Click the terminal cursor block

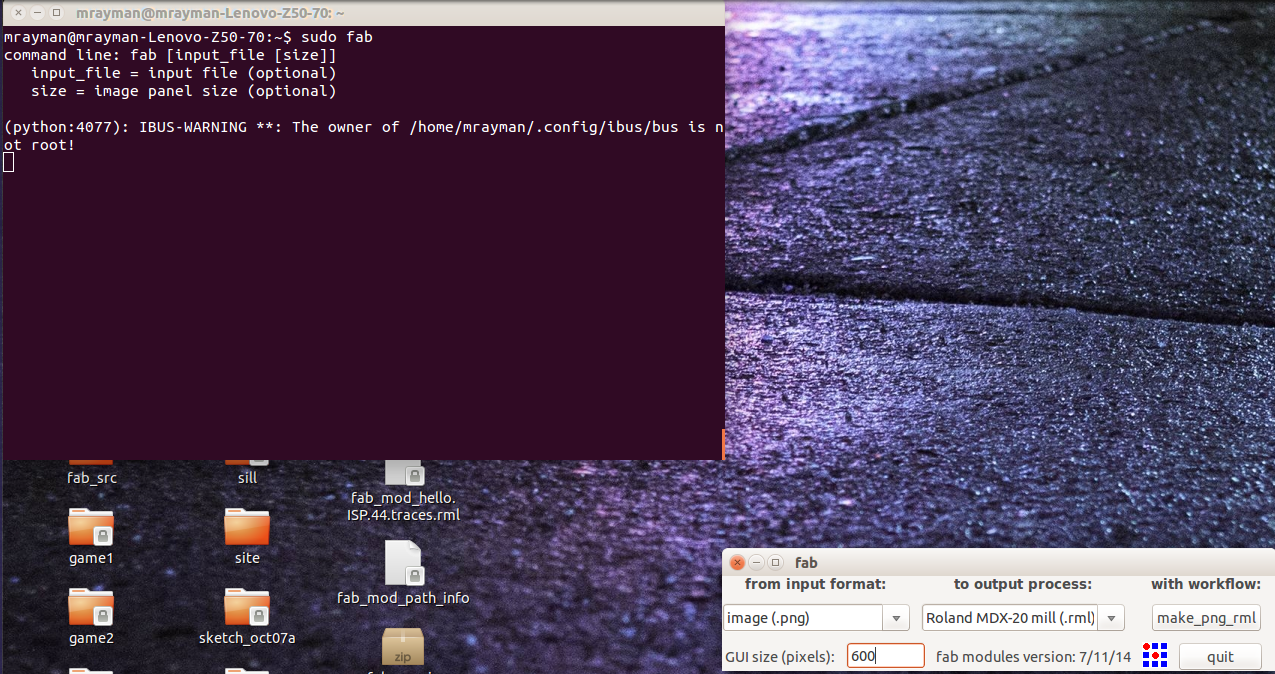[8, 162]
